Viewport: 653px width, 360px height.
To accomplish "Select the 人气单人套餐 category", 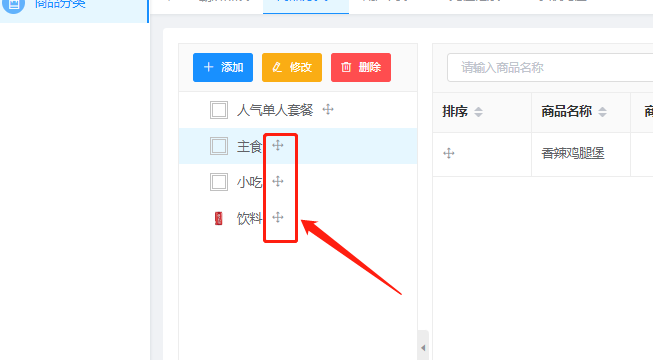I will pyautogui.click(x=275, y=110).
